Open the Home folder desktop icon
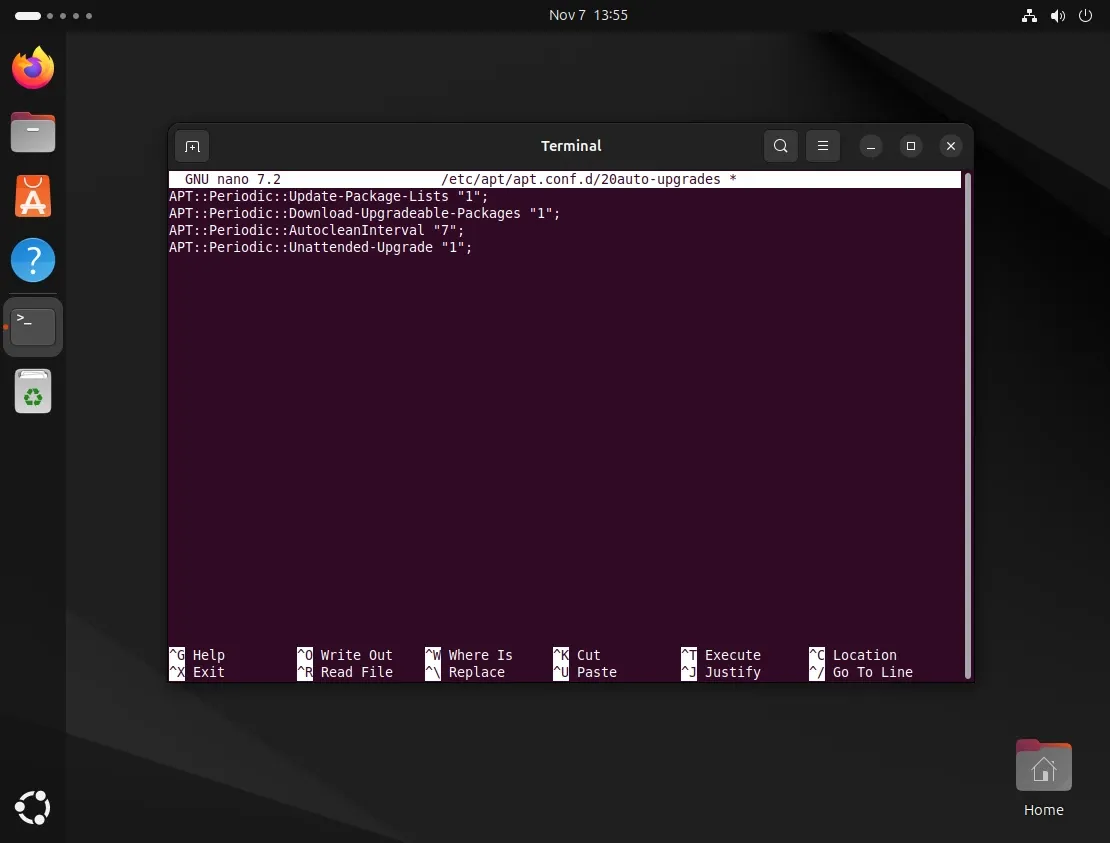Image resolution: width=1110 pixels, height=843 pixels. [x=1043, y=768]
